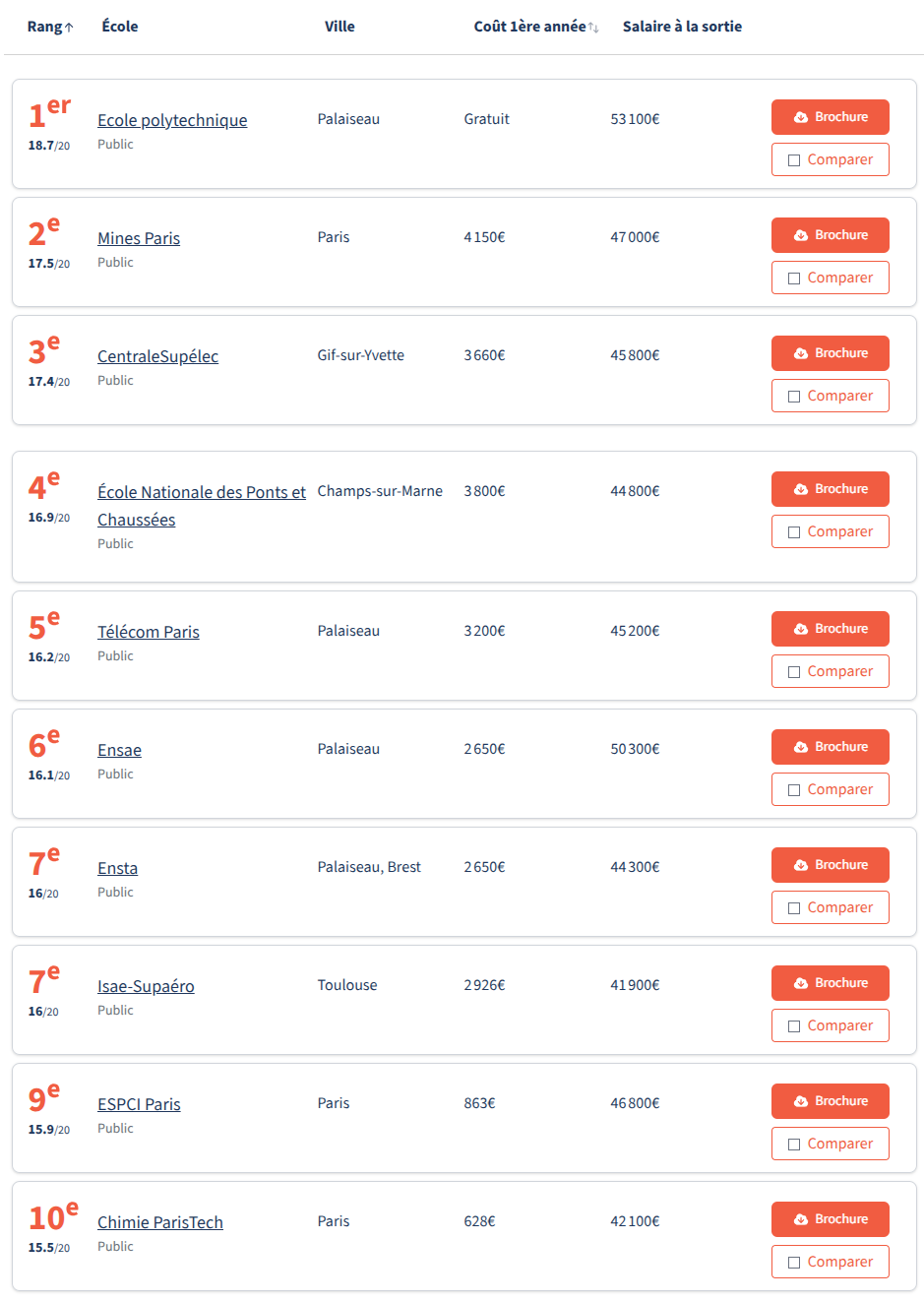Screen dimensions: 924x1301
Task: Click the École column header
Action: 120,27
